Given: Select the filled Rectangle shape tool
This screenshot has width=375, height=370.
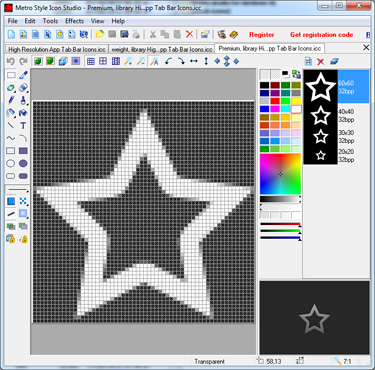Looking at the screenshot, I should pyautogui.click(x=23, y=151).
